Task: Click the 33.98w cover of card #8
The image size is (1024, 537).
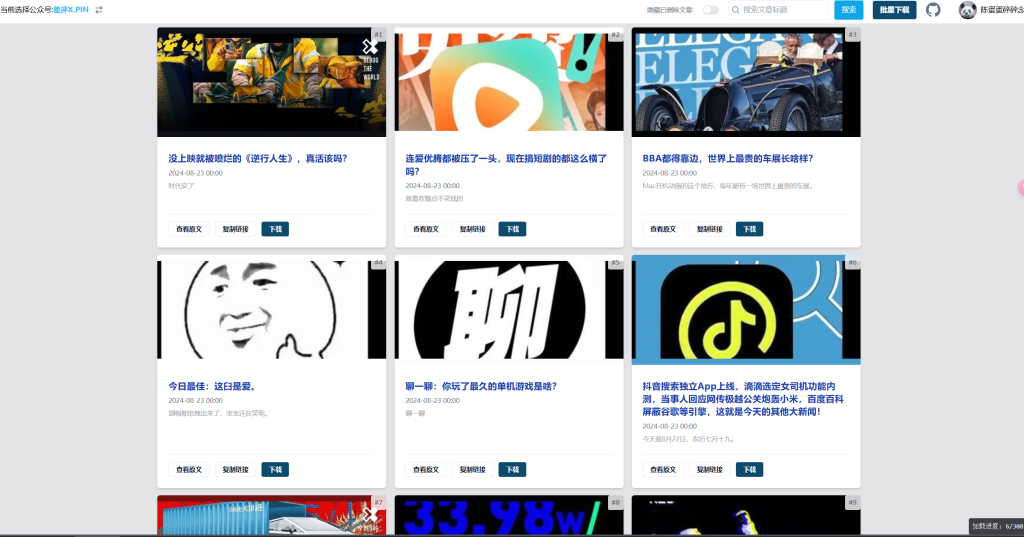Action: point(509,515)
